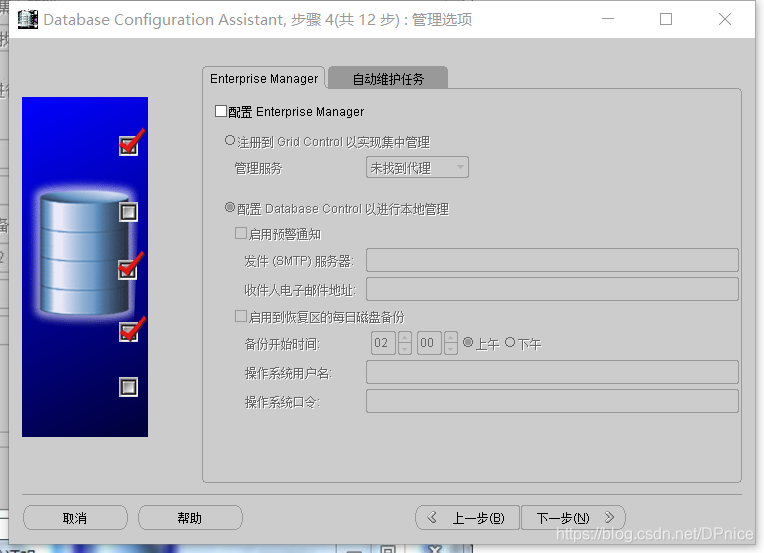Select 注册到 Grid Control radio option
Image resolution: width=764 pixels, height=553 pixels.
click(x=229, y=141)
